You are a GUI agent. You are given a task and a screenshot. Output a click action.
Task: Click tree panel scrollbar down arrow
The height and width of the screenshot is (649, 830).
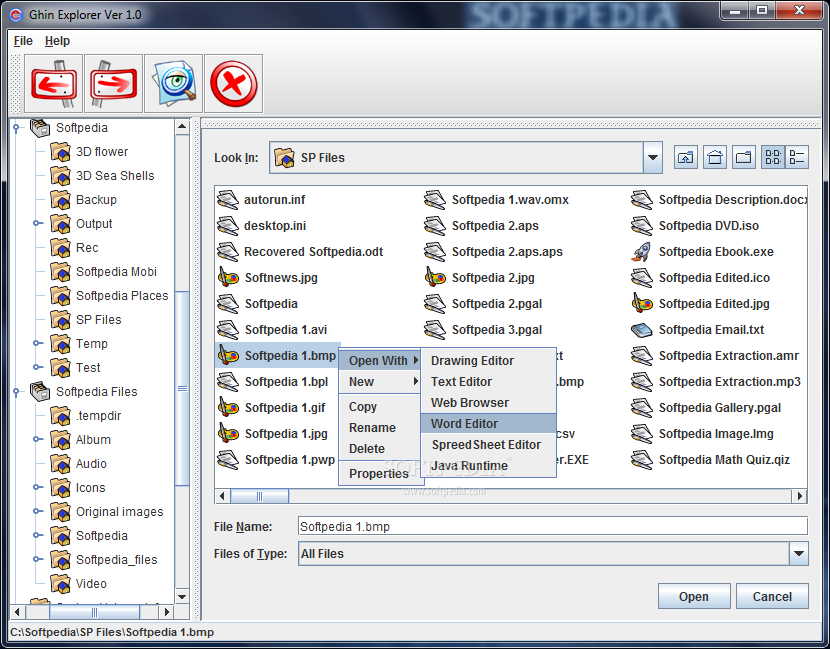click(x=182, y=597)
